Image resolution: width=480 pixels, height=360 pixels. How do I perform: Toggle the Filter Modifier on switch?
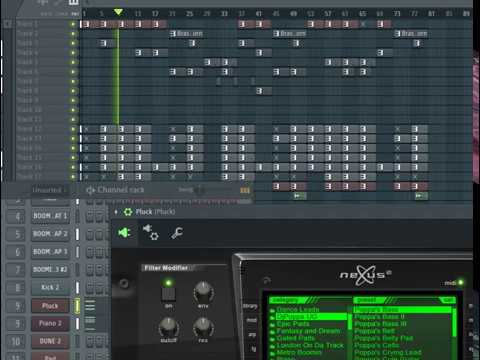(x=168, y=293)
